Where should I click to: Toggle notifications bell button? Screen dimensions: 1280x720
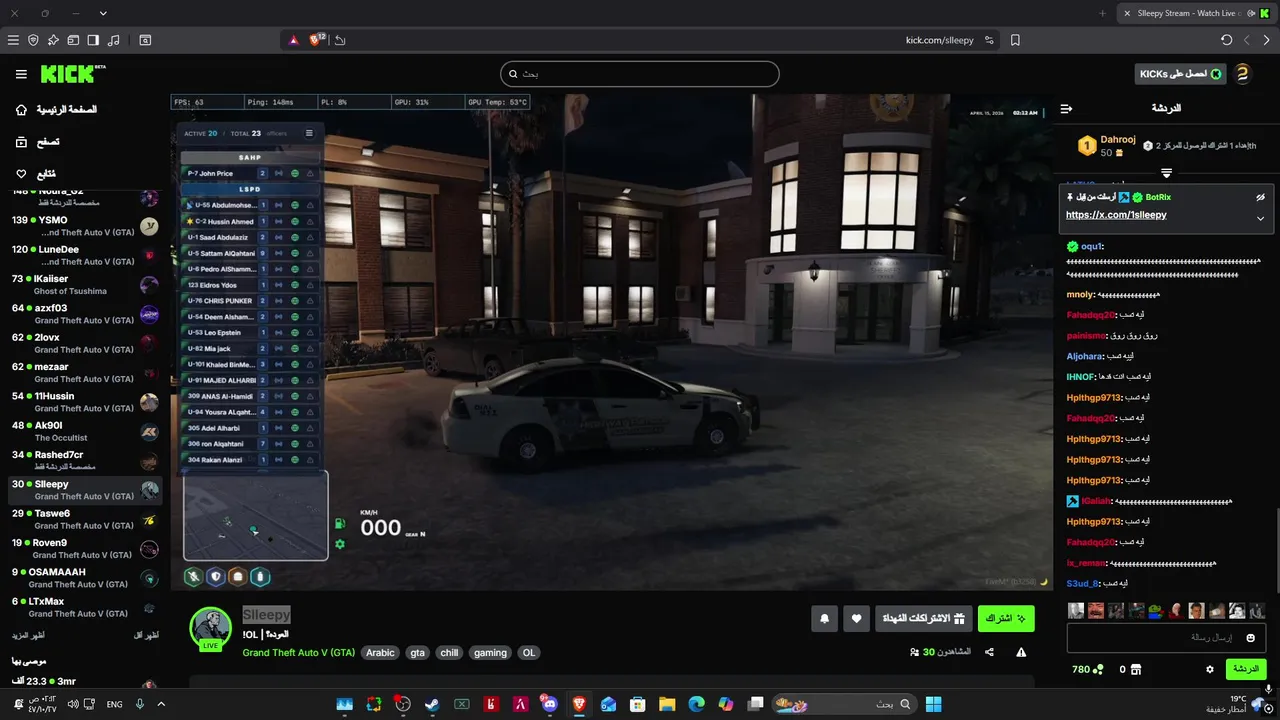[x=824, y=619]
